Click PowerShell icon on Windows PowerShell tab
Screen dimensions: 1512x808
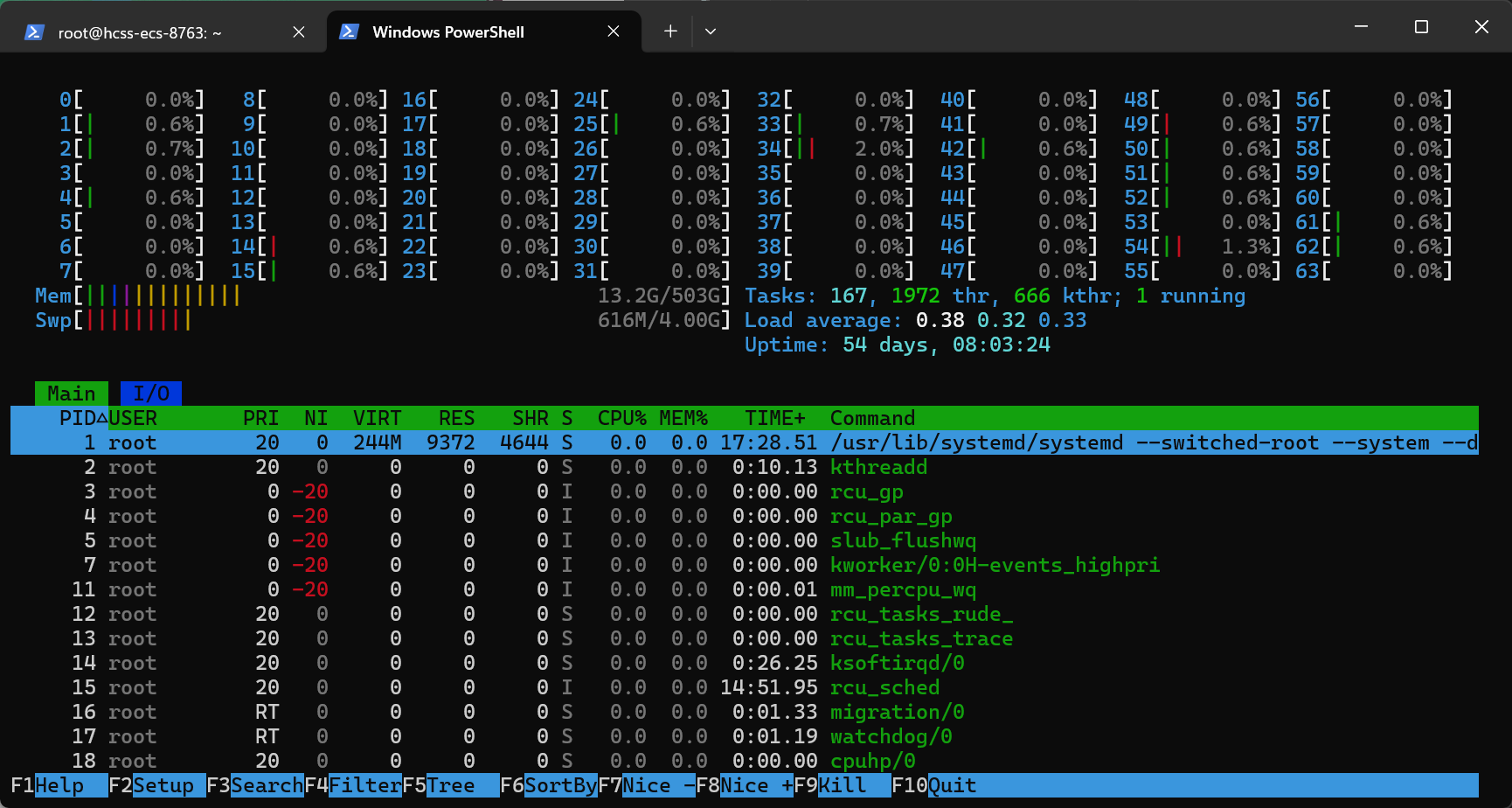[349, 31]
